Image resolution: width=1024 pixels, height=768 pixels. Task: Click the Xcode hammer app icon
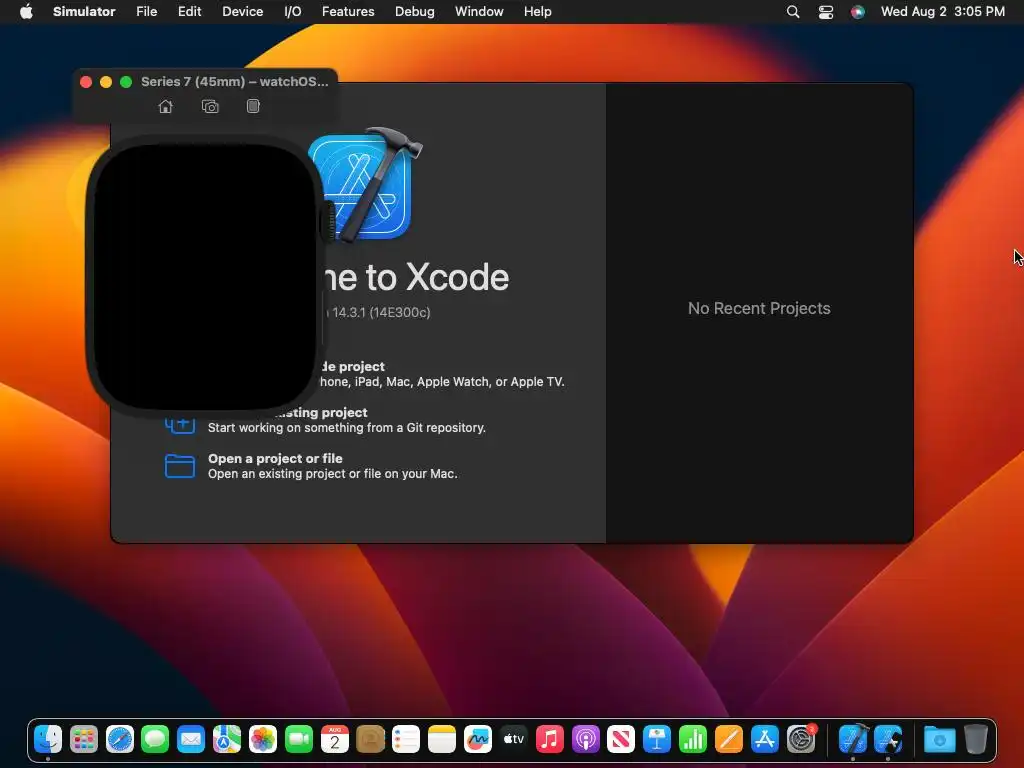tap(366, 185)
